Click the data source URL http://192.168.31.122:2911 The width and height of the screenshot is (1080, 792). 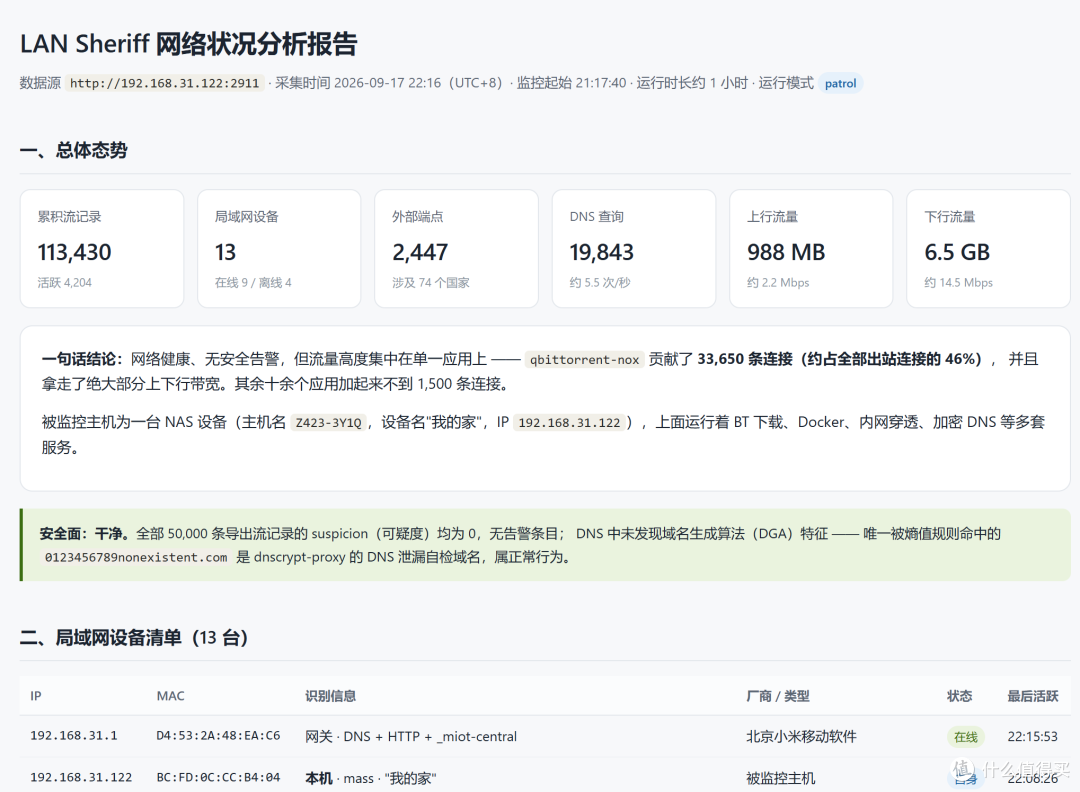point(165,83)
